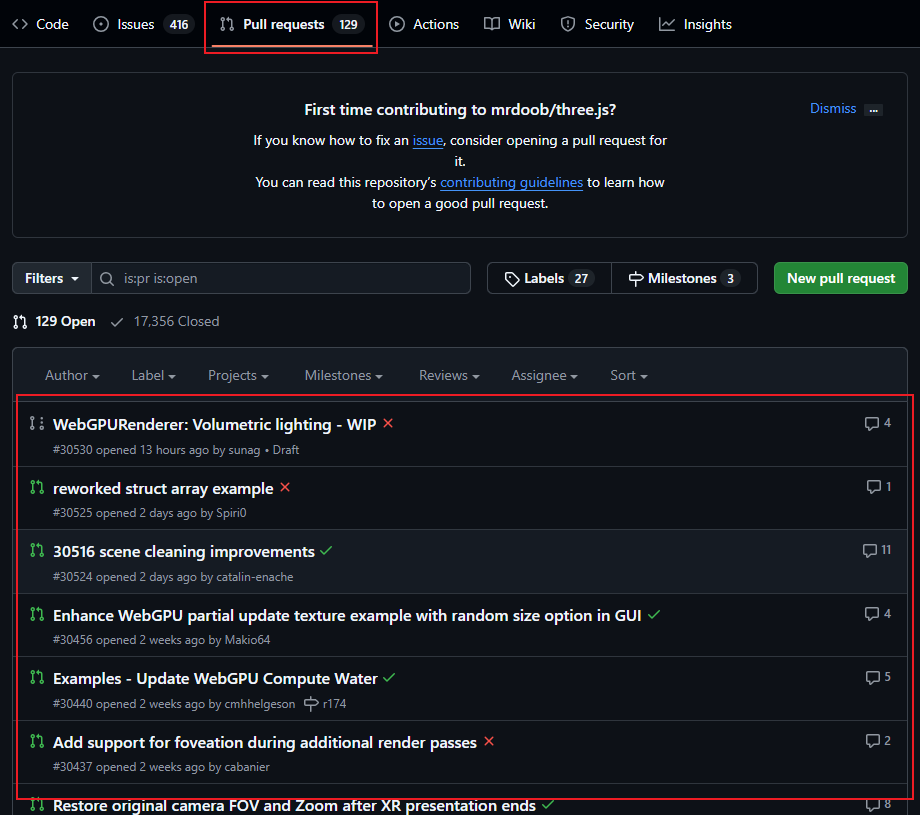
Task: View passed checks on scene cleaning PR
Action: click(326, 551)
